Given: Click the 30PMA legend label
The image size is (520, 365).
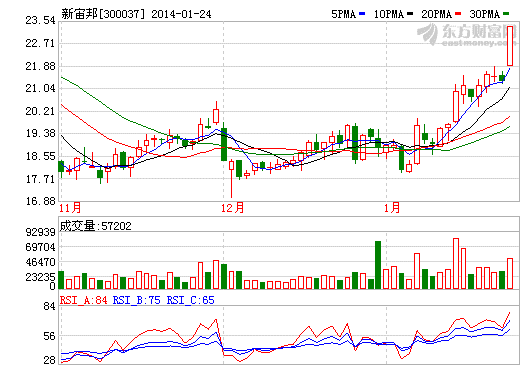Looking at the screenshot, I should (485, 14).
